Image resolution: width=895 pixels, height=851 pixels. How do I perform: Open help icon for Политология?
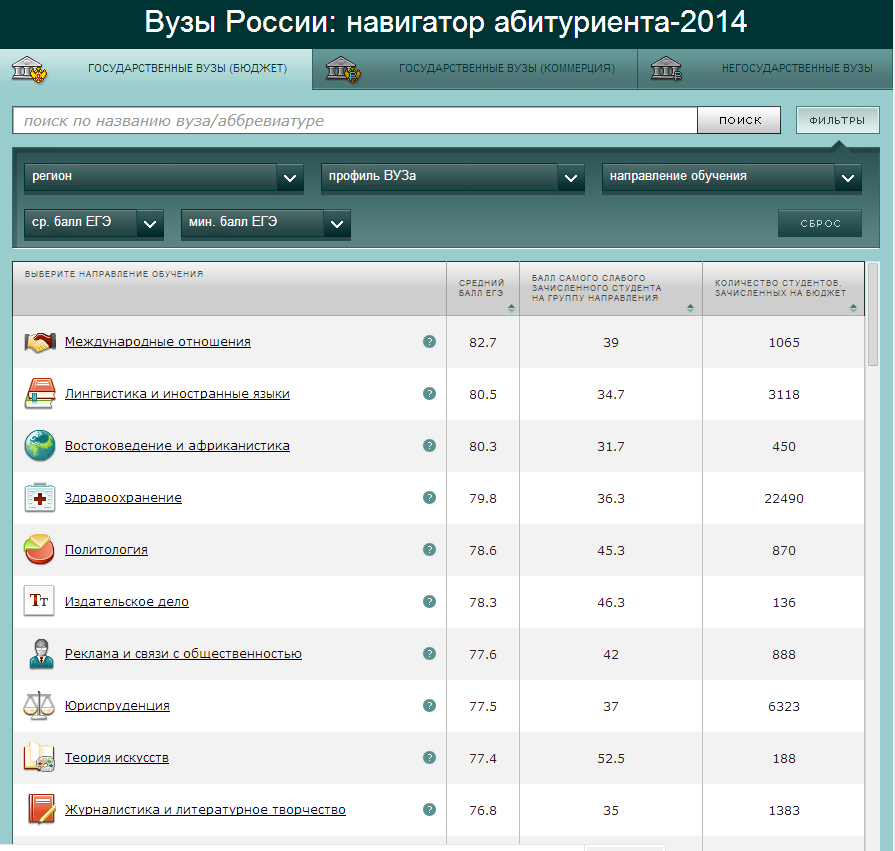(x=429, y=549)
